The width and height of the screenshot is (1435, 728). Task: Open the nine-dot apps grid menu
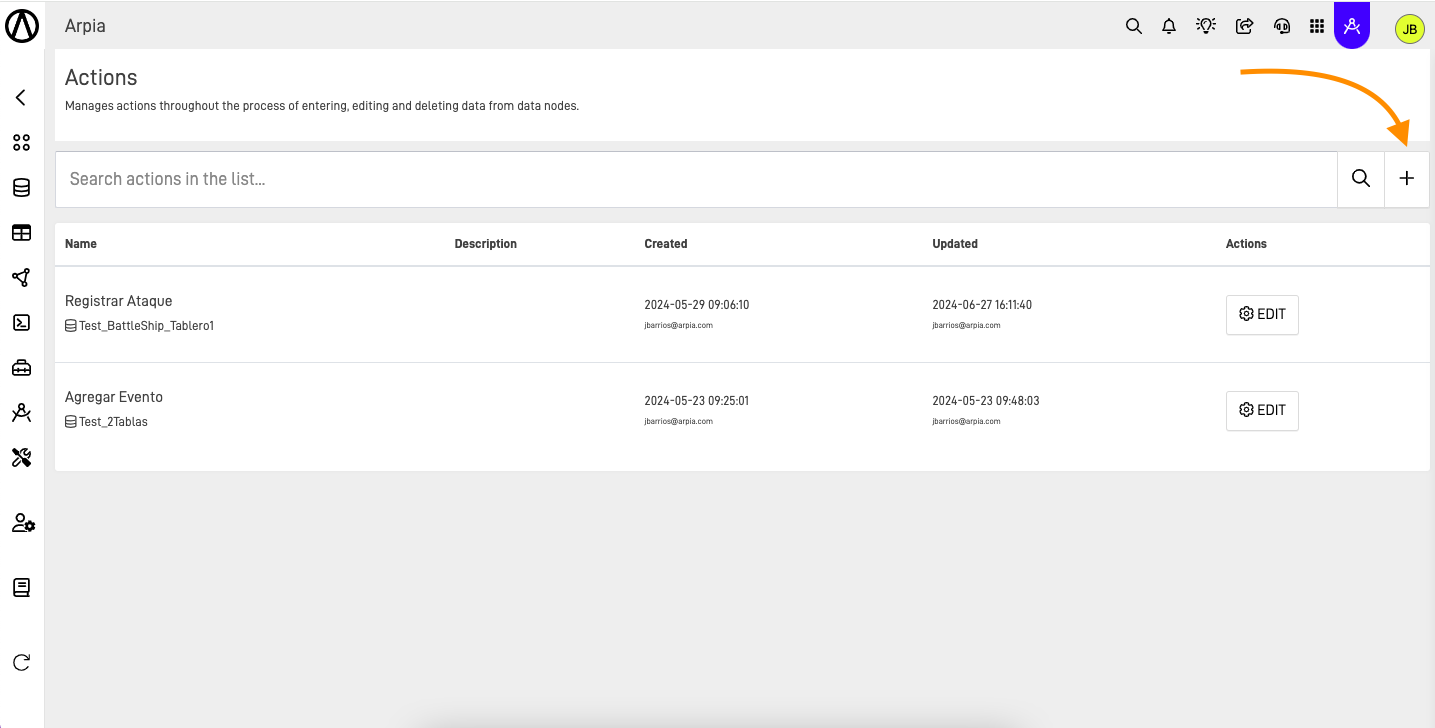(x=1317, y=27)
